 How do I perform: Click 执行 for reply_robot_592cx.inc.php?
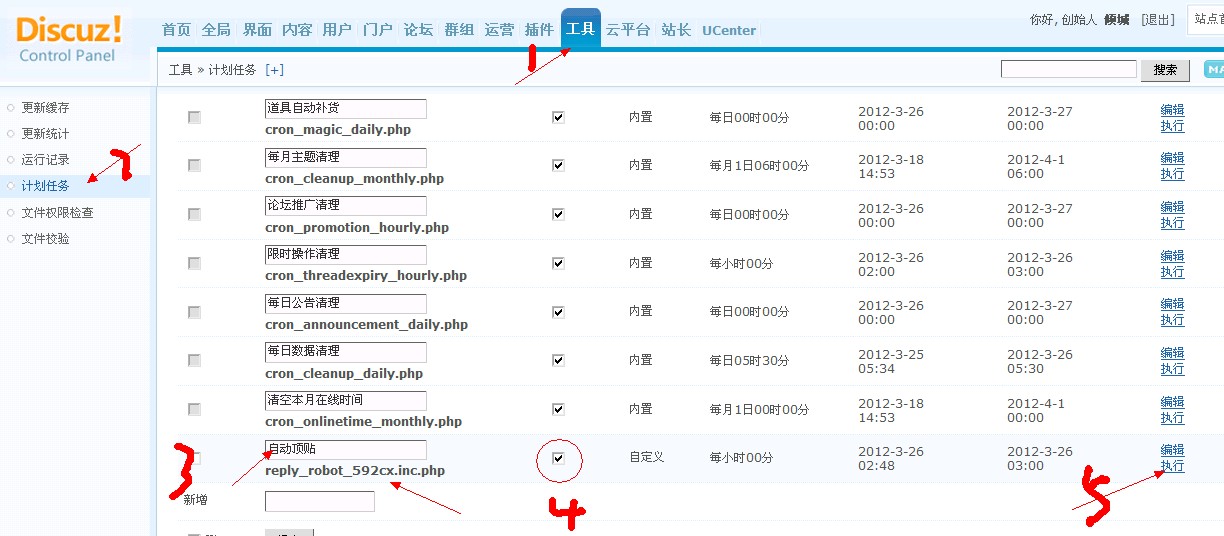point(1172,466)
